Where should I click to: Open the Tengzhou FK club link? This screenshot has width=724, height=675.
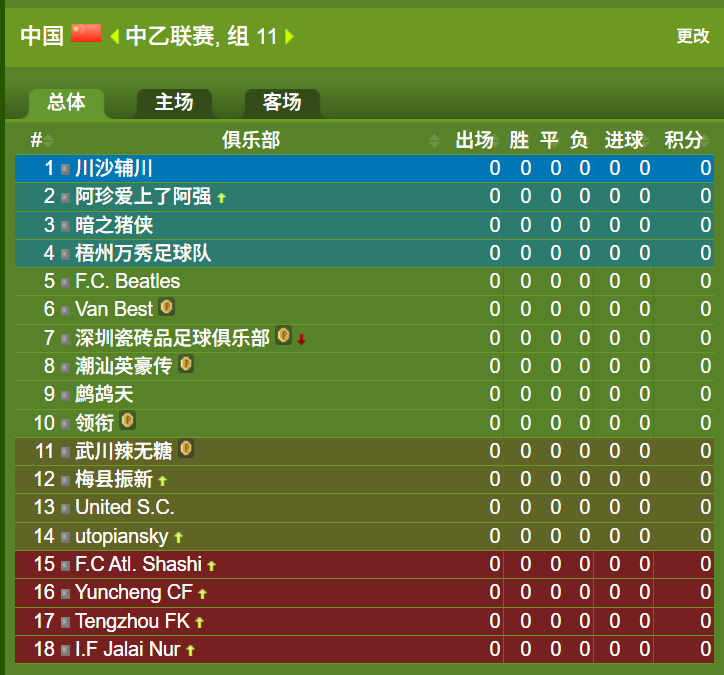133,621
